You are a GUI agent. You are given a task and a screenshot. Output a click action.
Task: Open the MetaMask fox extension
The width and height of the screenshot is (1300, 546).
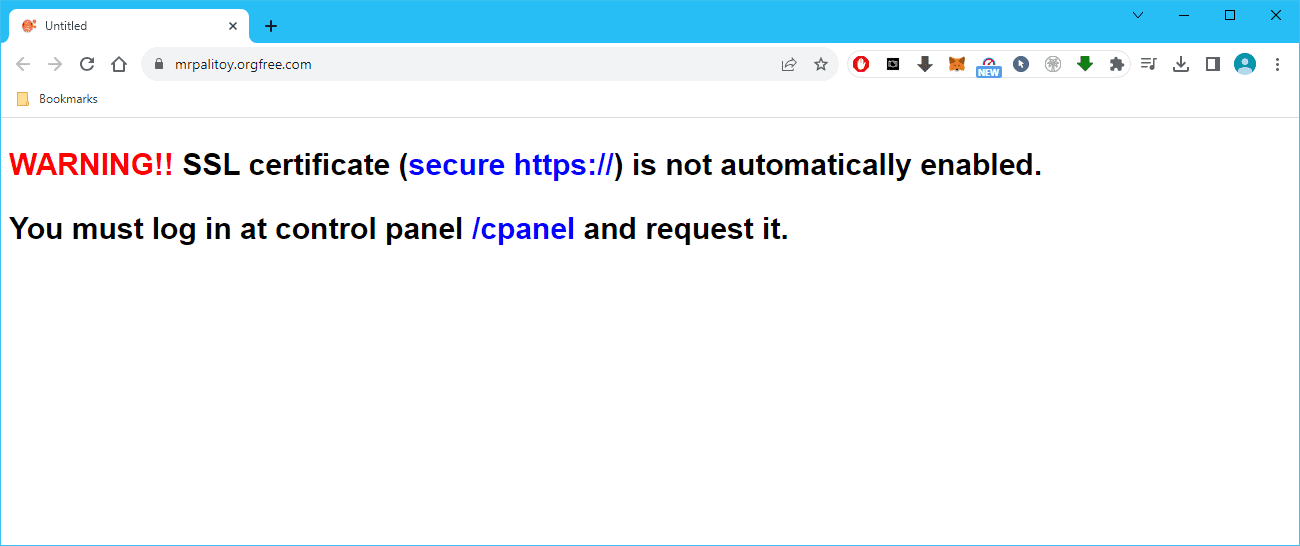tap(957, 64)
